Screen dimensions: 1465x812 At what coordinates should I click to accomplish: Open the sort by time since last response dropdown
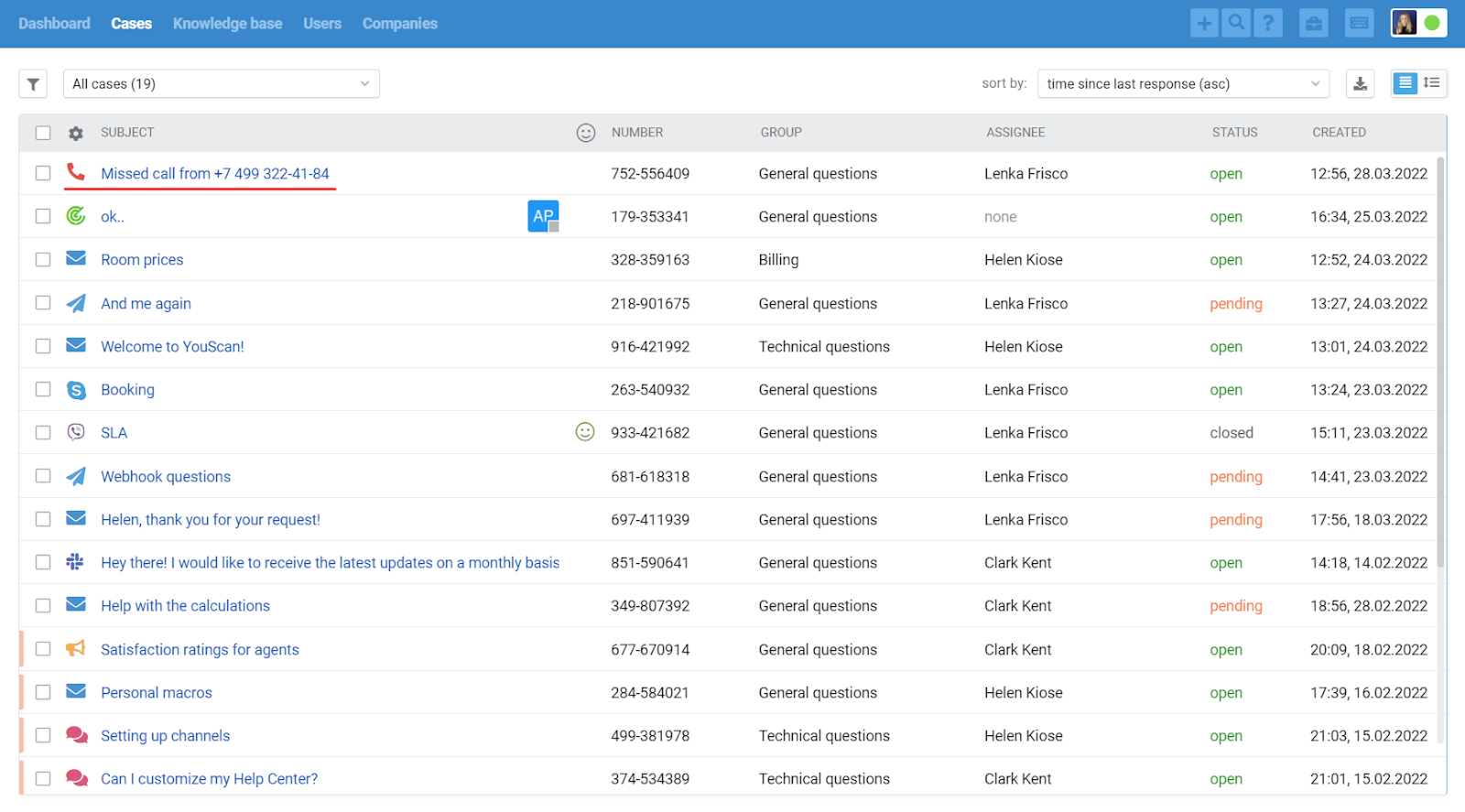pos(1183,84)
